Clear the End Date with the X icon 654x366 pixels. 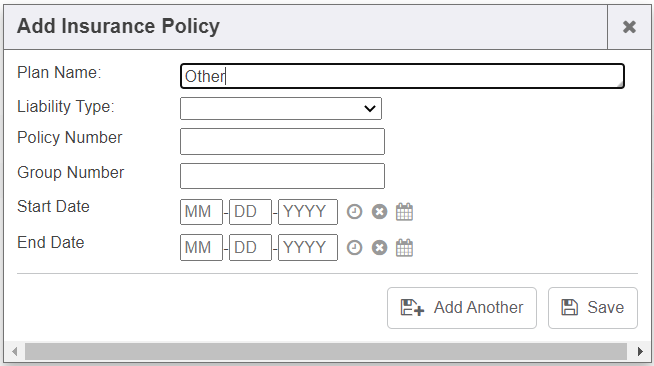(x=380, y=248)
